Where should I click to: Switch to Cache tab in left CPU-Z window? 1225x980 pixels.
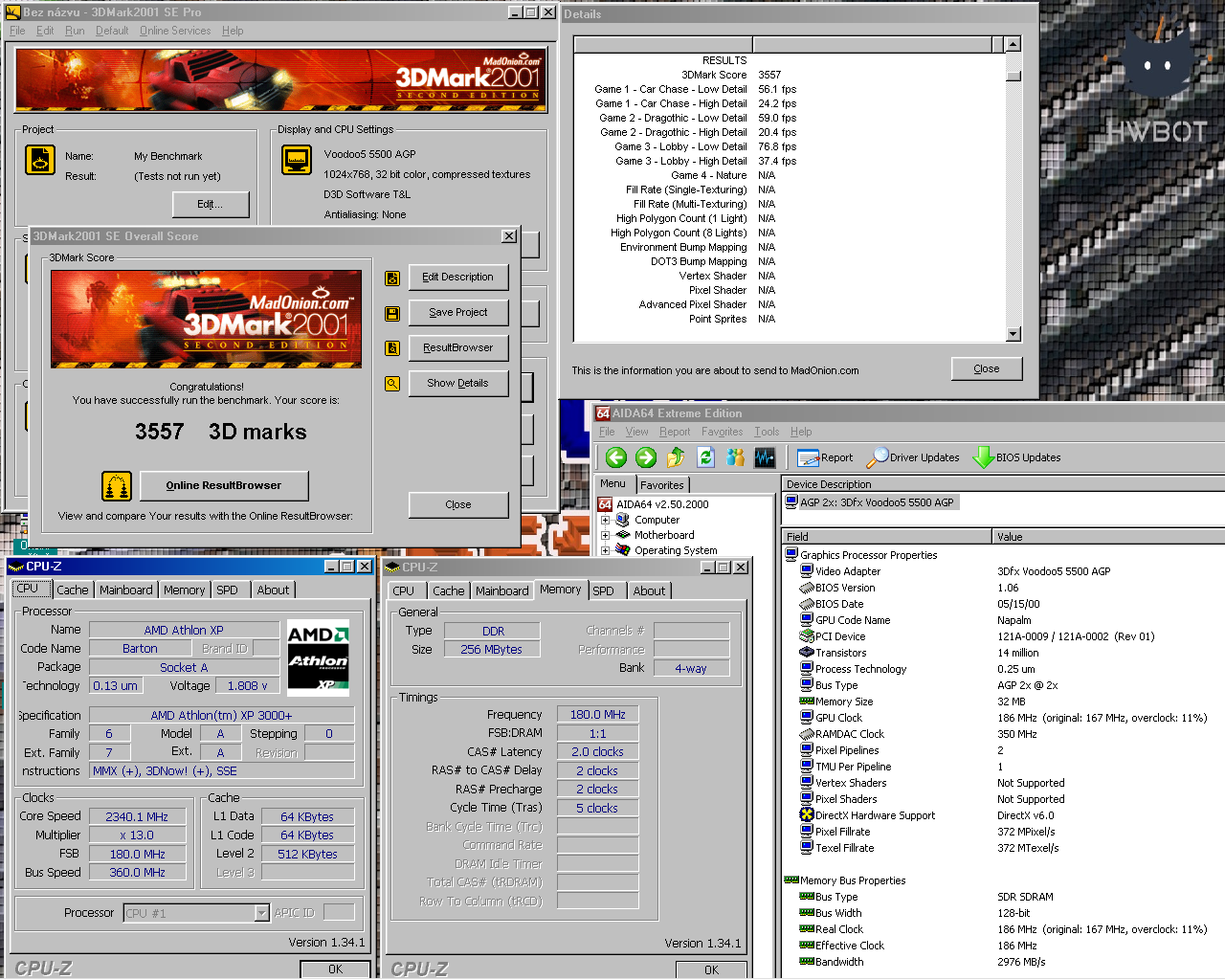tap(72, 590)
